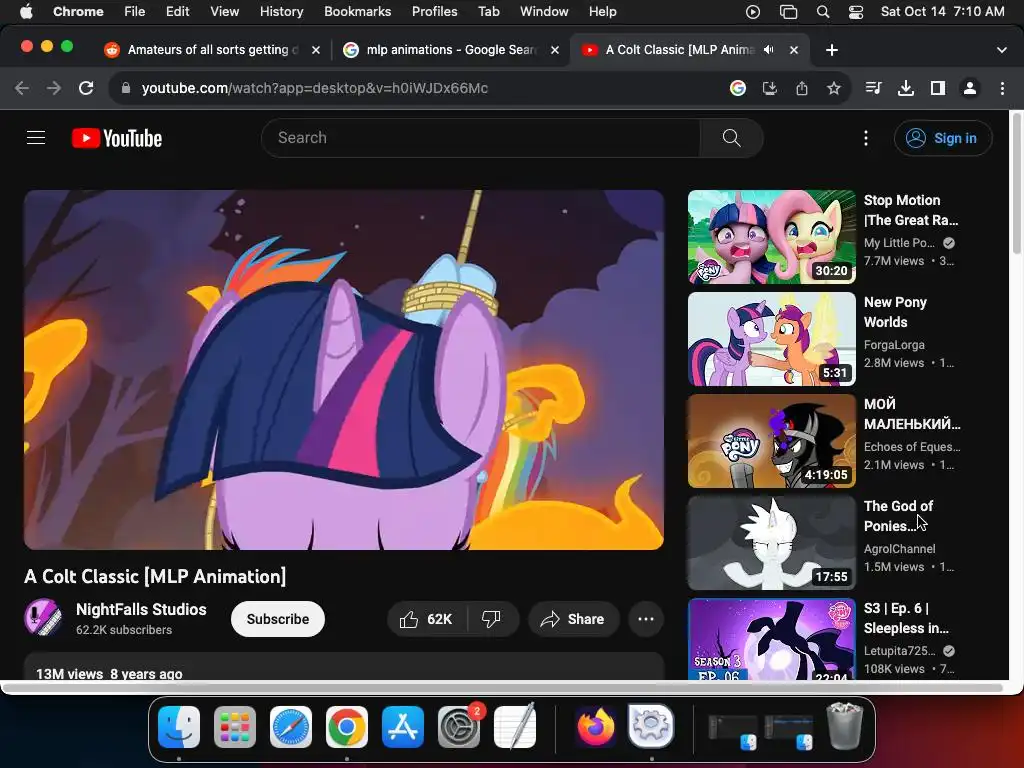Close the mlp animations Google Search tab
Image resolution: width=1024 pixels, height=768 pixels.
[555, 50]
